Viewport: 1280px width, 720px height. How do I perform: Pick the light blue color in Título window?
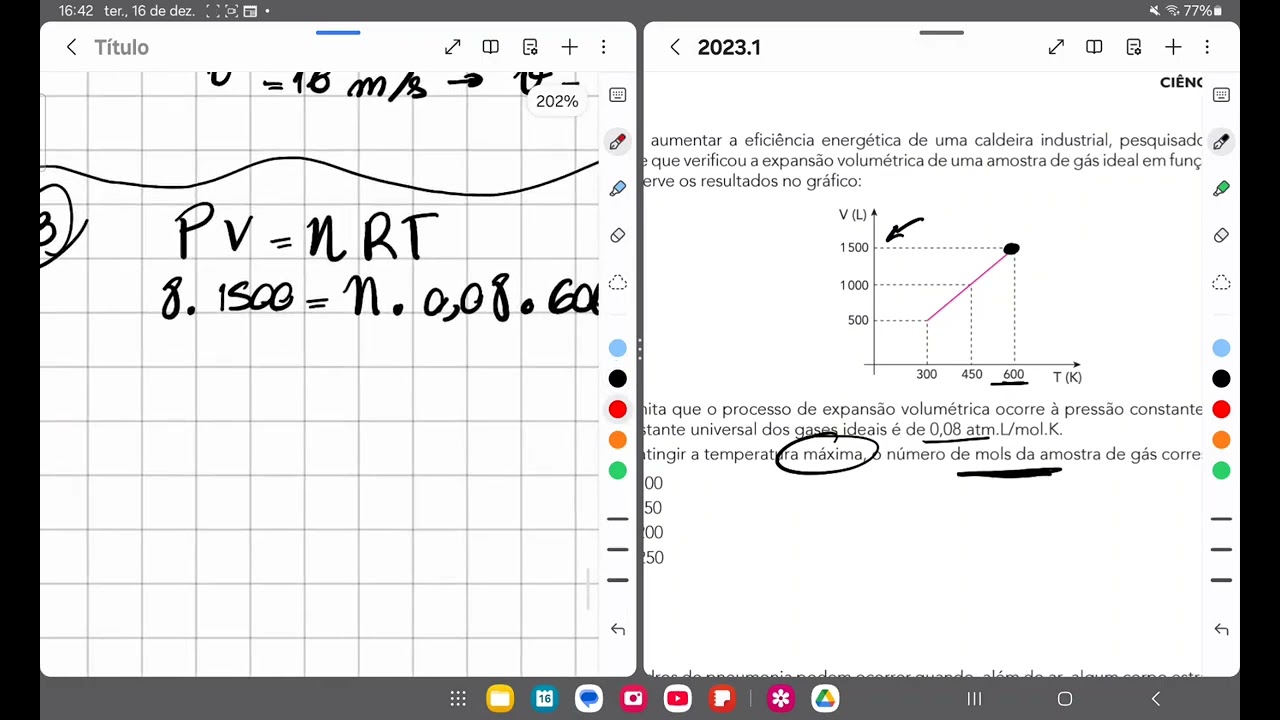pos(618,348)
